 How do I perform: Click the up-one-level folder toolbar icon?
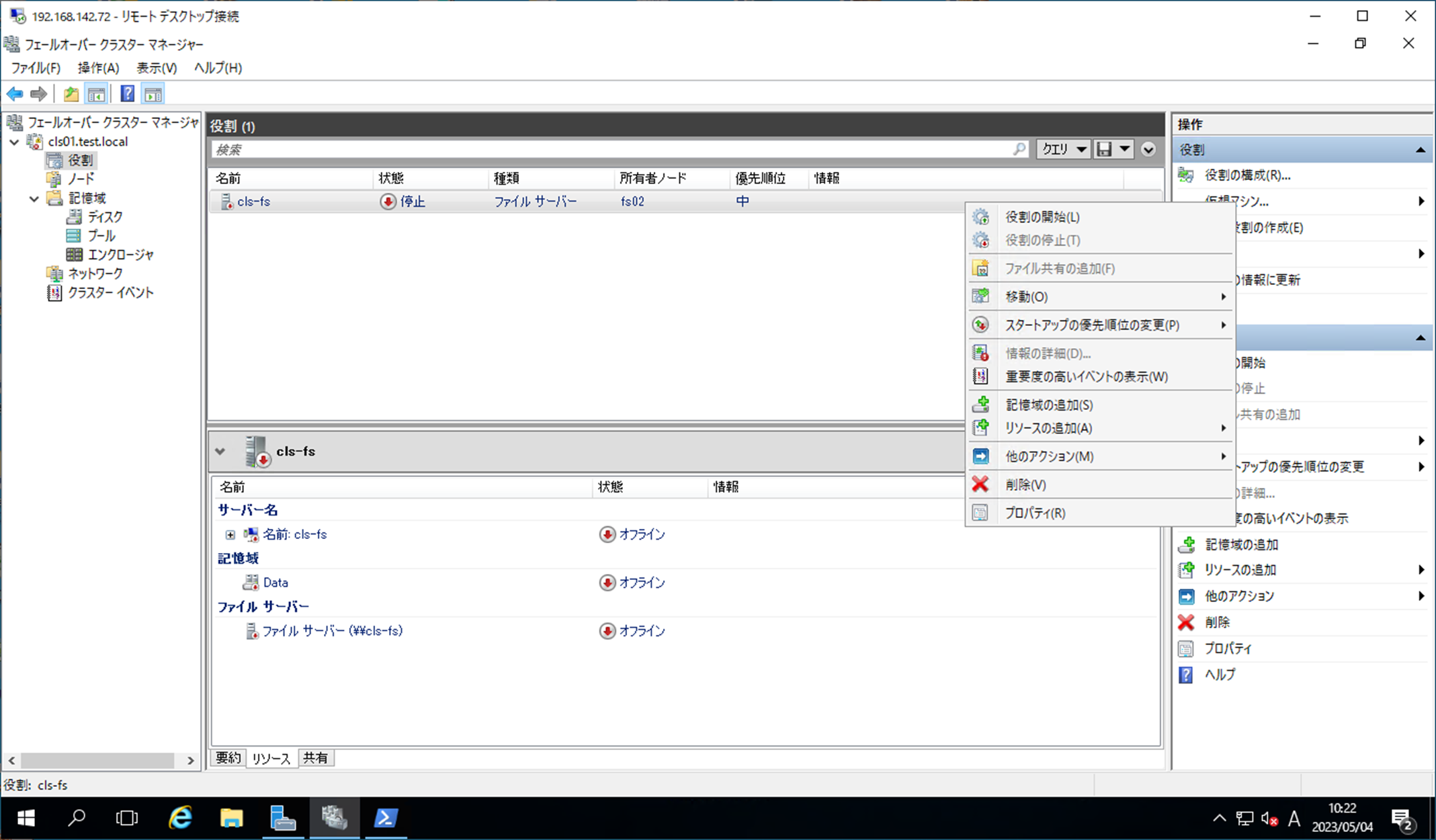[71, 94]
